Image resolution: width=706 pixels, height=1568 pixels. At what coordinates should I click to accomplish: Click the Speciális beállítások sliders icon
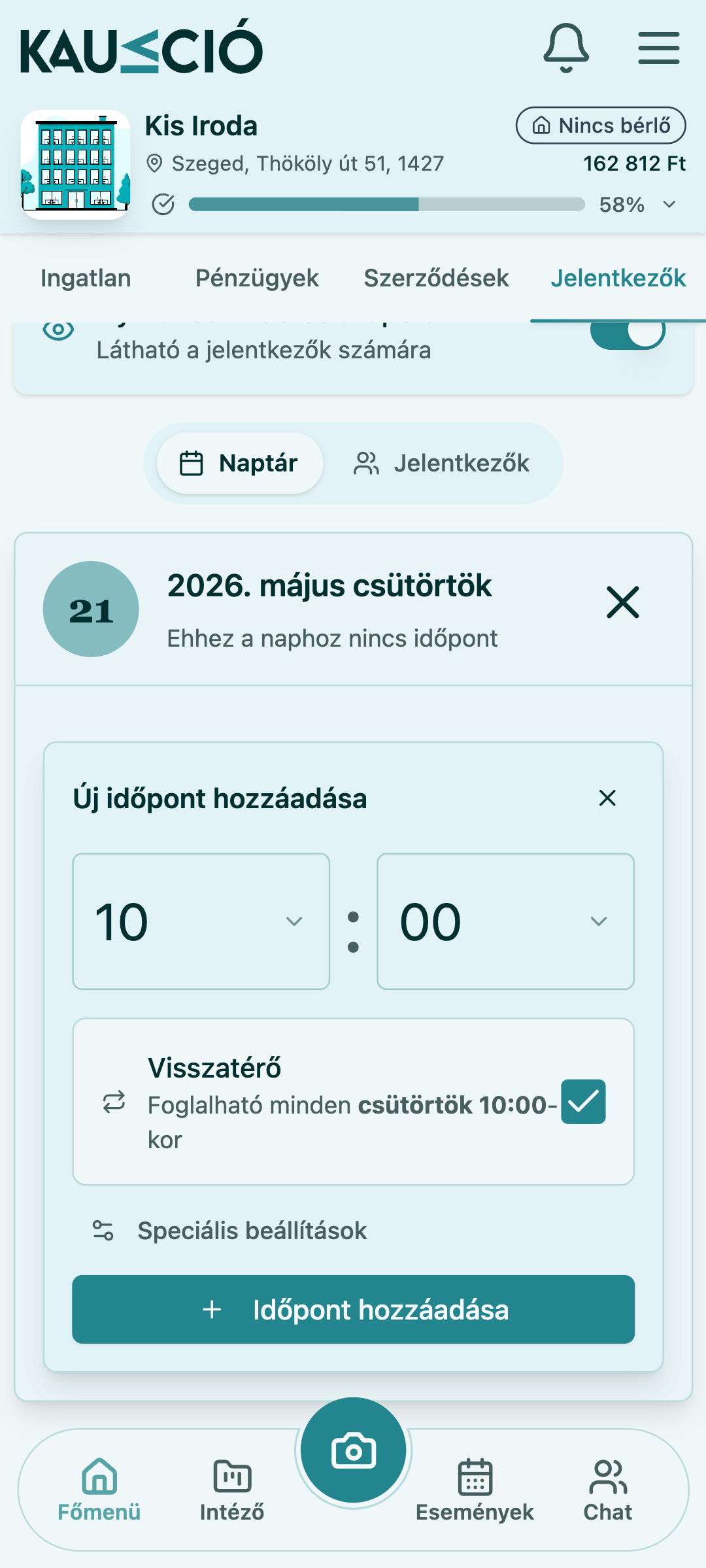pos(103,1231)
